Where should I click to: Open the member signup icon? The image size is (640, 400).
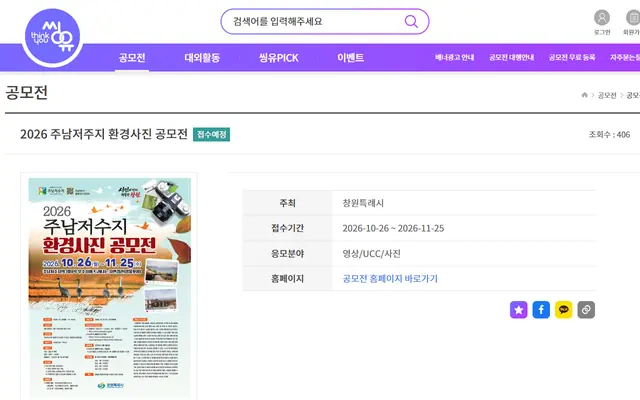633,18
